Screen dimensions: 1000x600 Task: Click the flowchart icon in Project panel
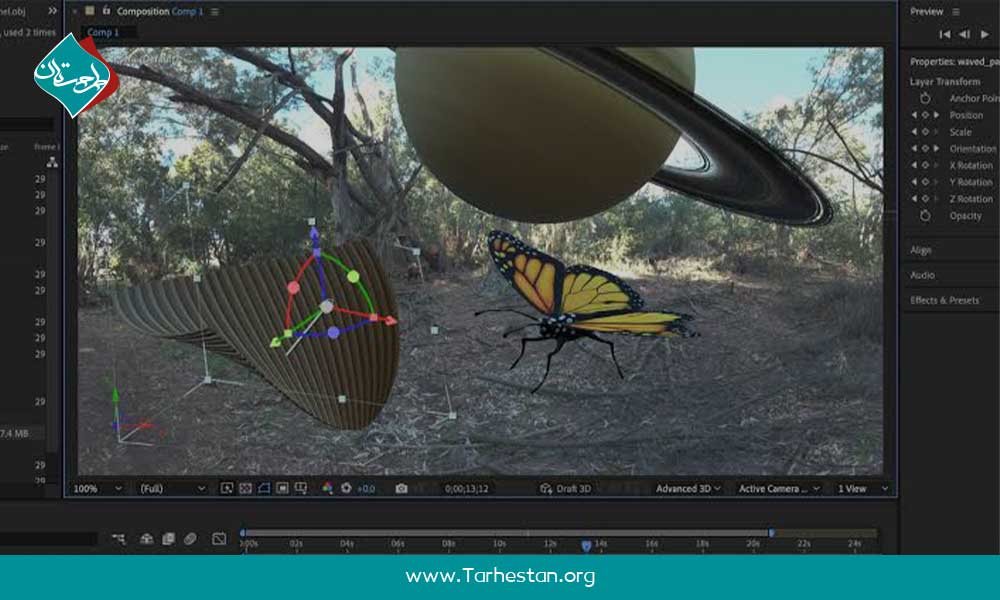pos(52,163)
